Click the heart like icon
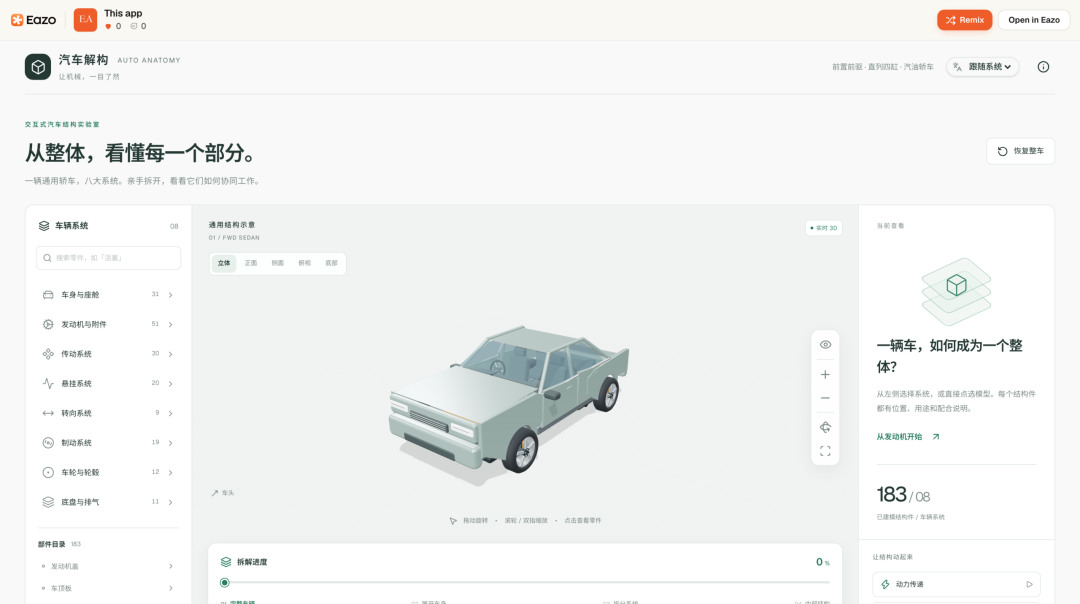 108,27
